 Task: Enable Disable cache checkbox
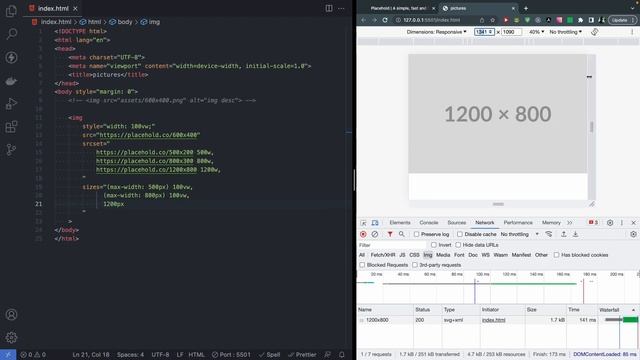tap(460, 234)
